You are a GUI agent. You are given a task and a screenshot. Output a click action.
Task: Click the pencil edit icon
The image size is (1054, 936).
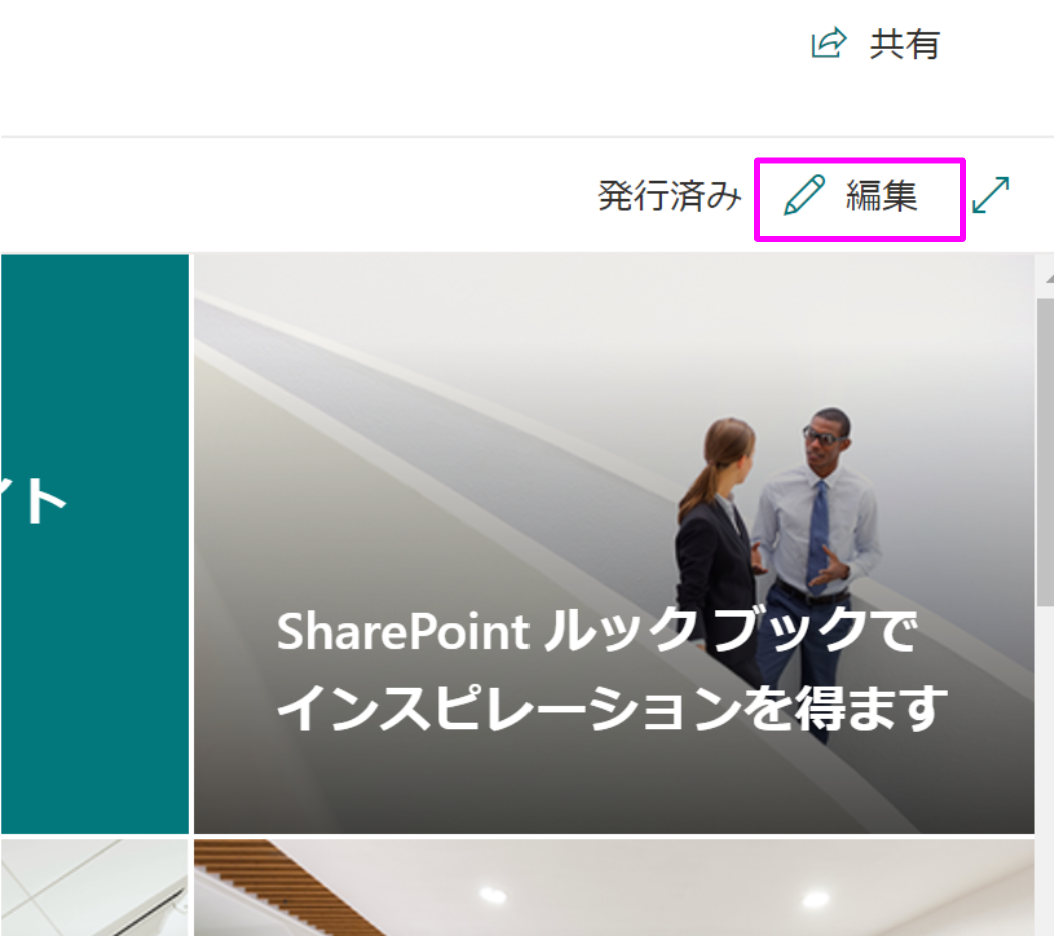tap(804, 196)
